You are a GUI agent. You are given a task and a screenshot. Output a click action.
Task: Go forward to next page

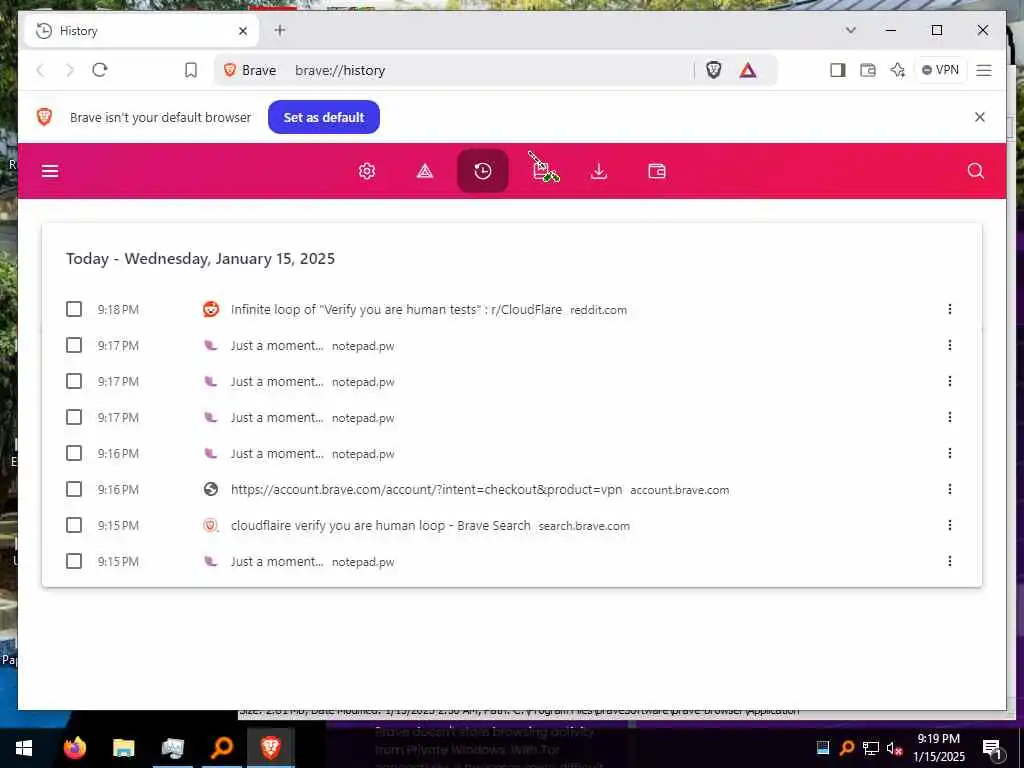(x=70, y=70)
